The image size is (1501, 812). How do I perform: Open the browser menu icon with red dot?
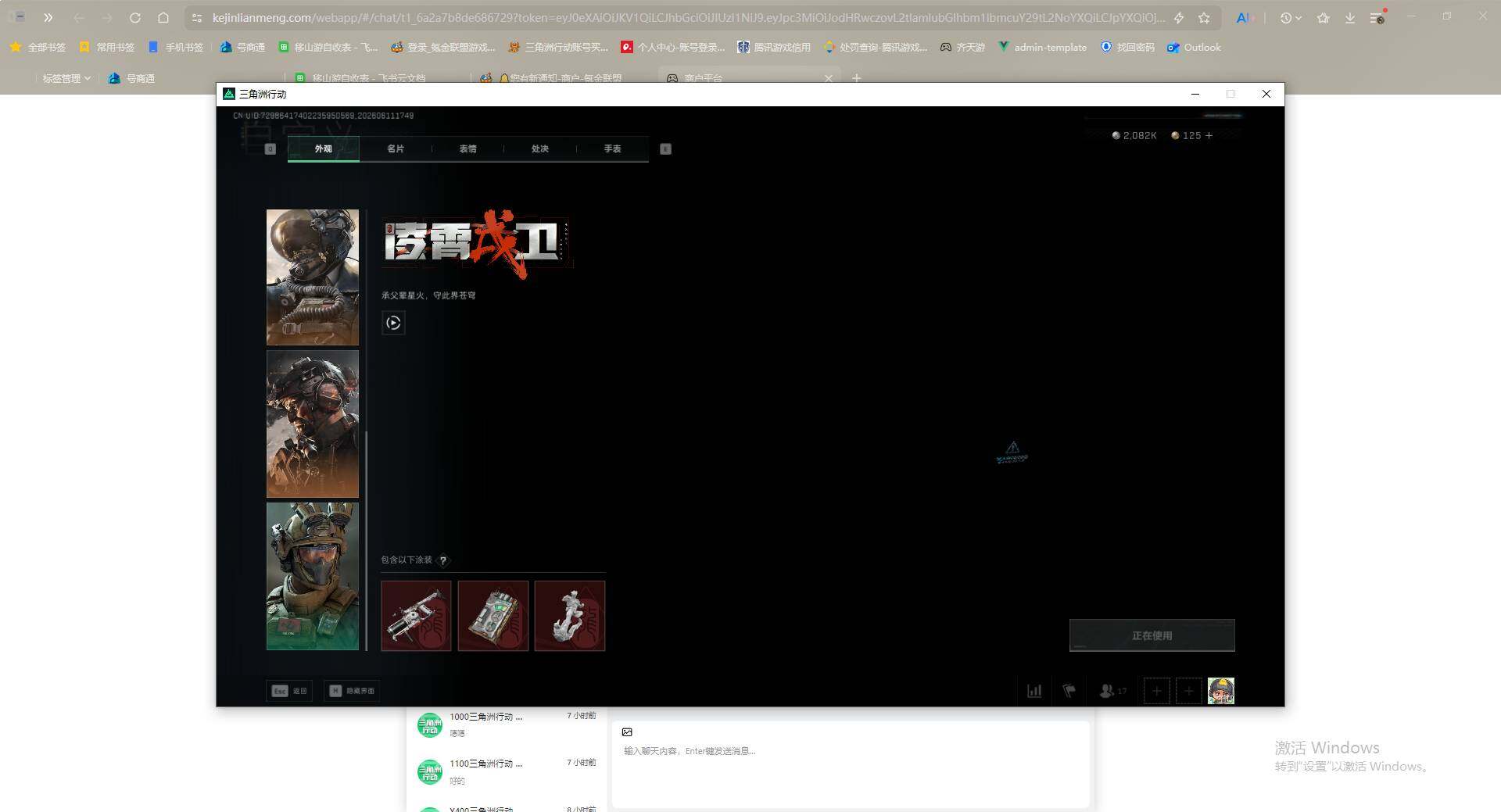(1377, 17)
